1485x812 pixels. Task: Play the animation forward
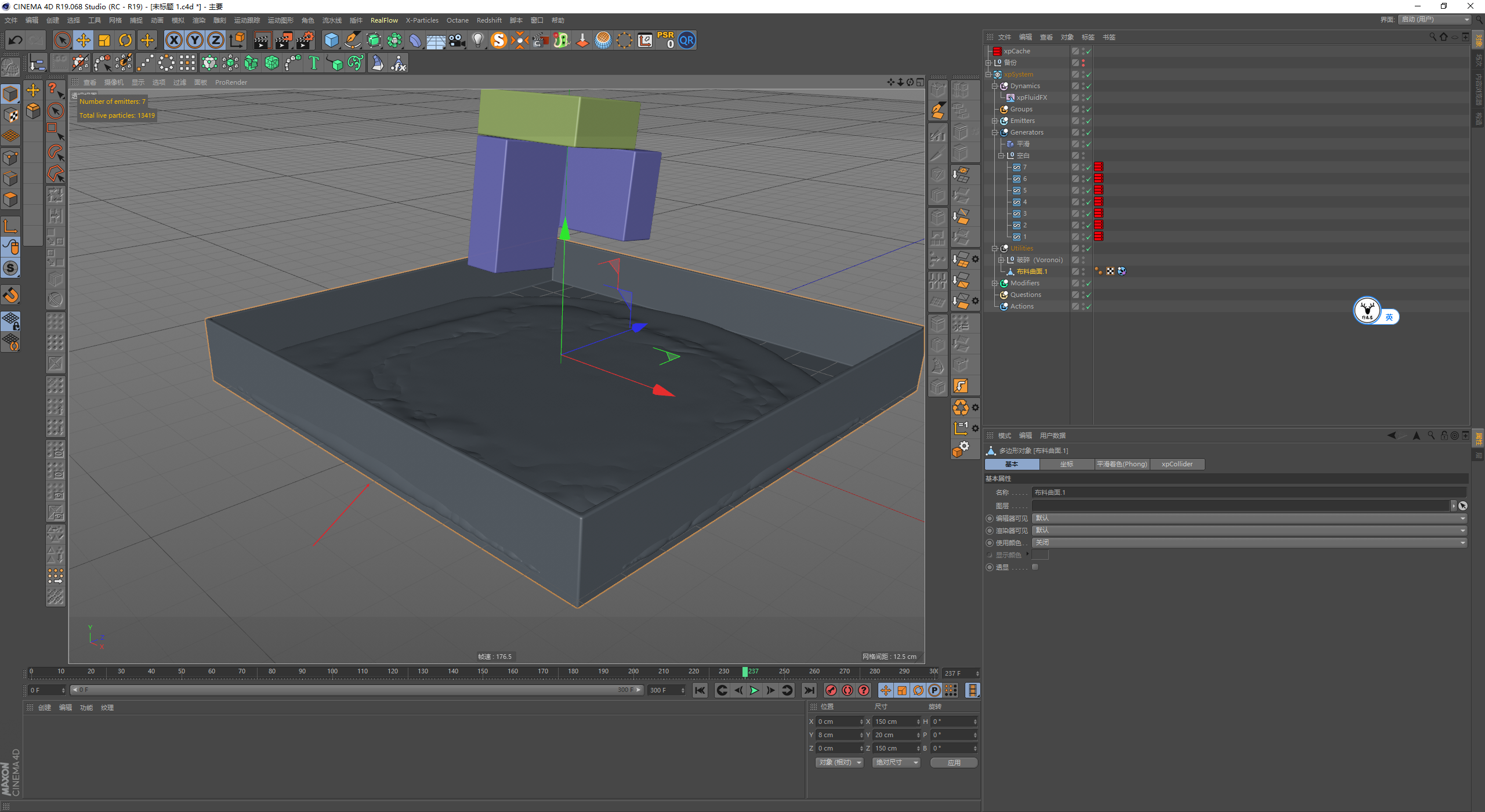coord(754,690)
